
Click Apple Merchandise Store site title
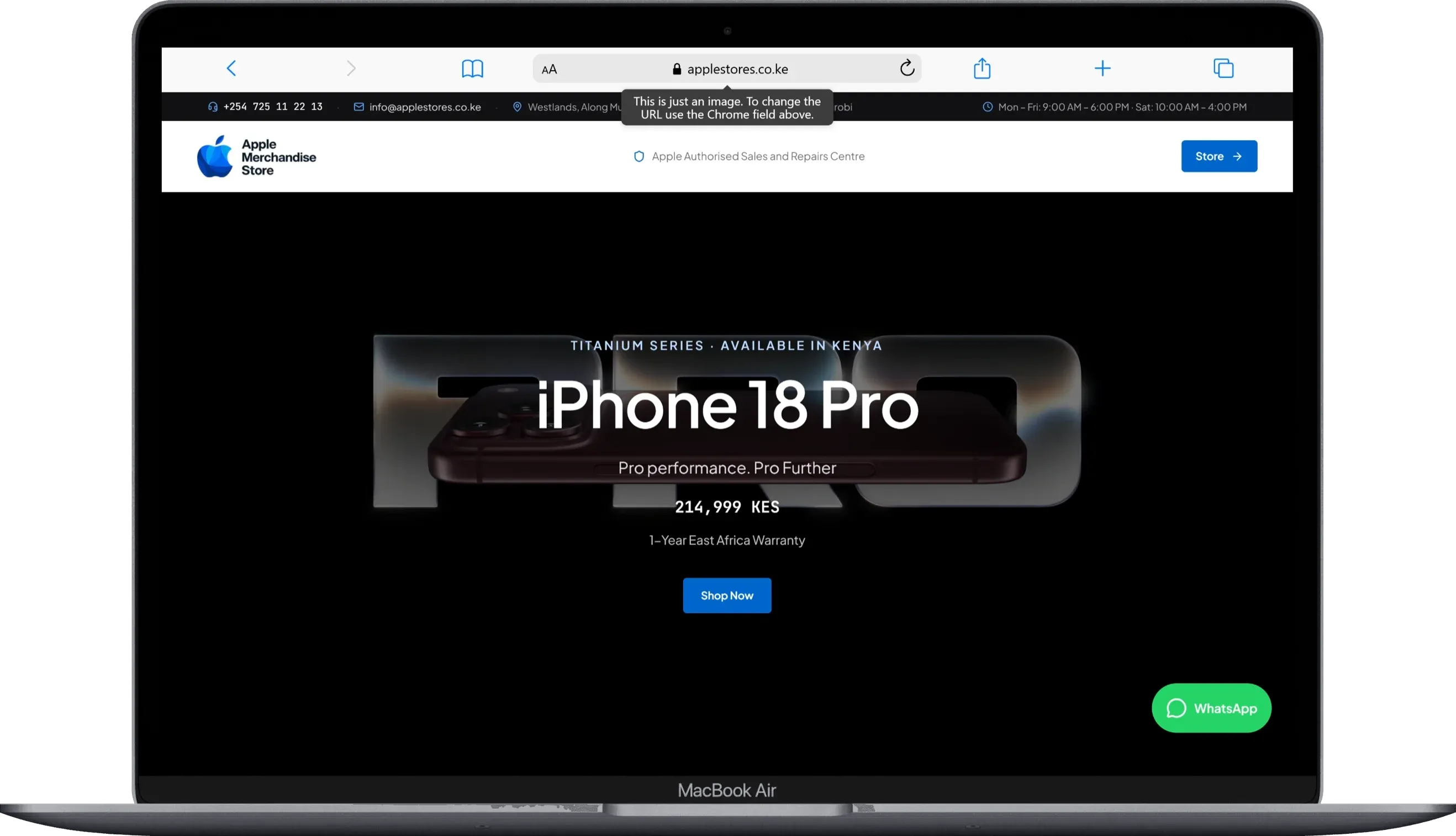click(x=278, y=157)
